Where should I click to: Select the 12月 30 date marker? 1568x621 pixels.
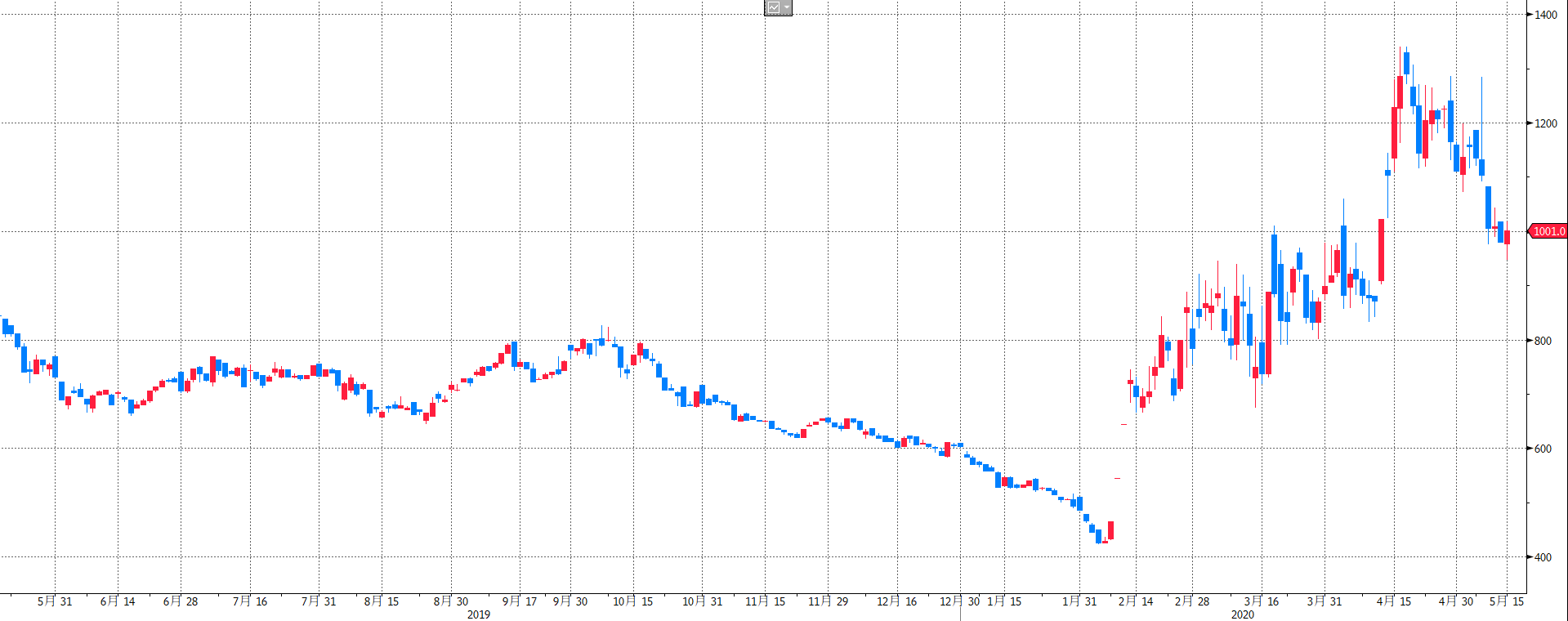[959, 601]
